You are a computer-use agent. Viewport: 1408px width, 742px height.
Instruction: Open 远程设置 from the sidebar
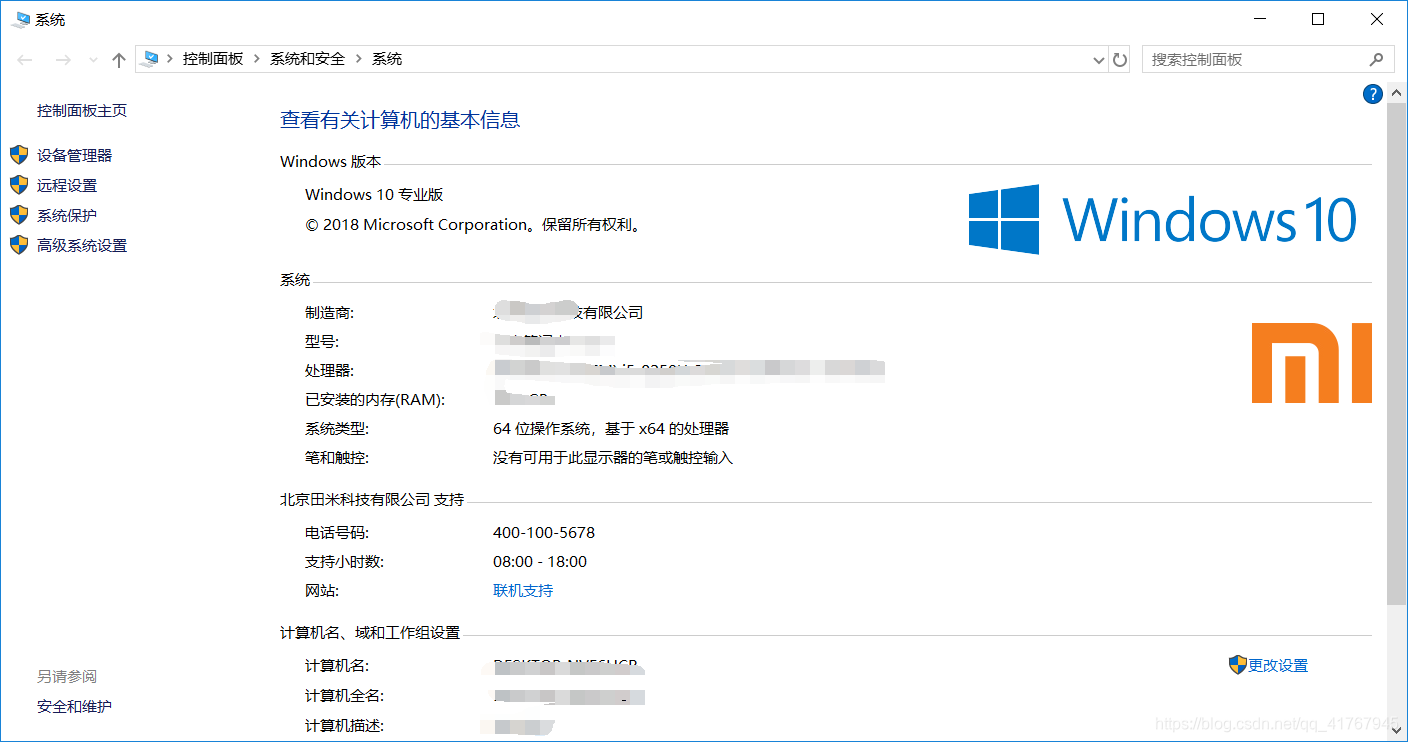[x=67, y=185]
